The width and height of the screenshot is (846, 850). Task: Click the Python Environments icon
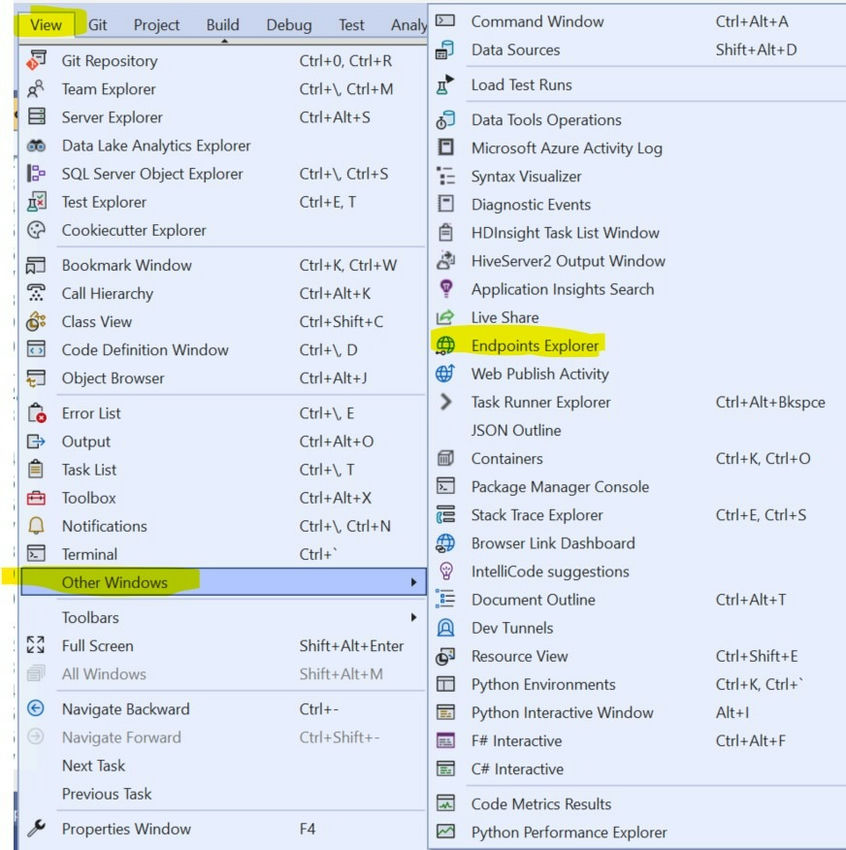pyautogui.click(x=447, y=685)
